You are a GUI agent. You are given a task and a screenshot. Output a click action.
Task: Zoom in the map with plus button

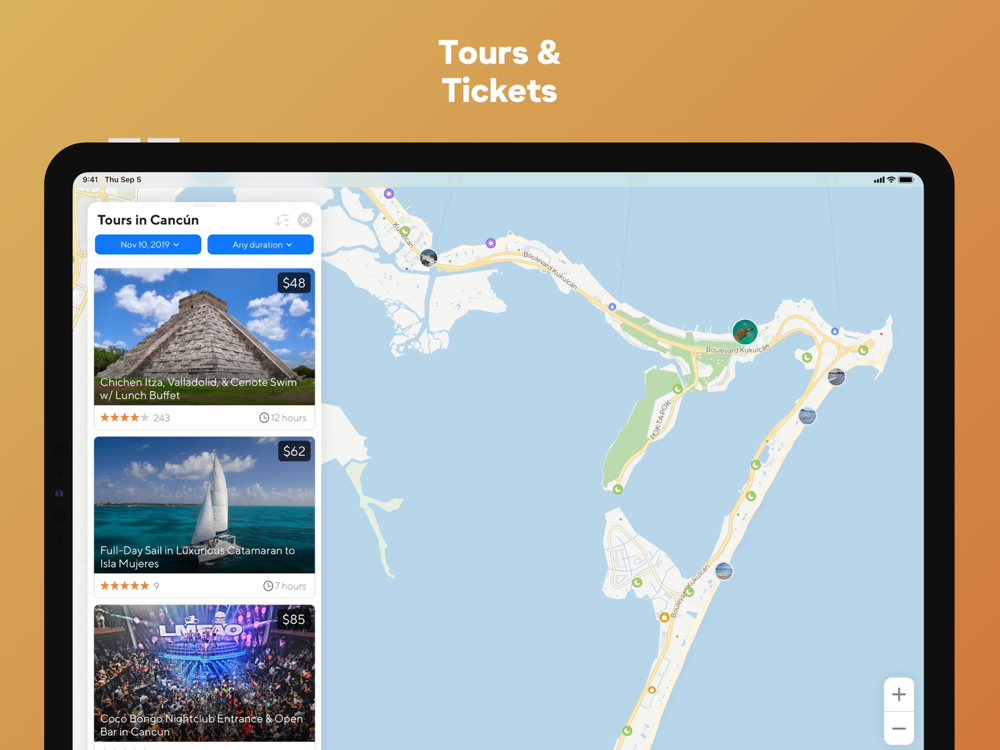pyautogui.click(x=899, y=695)
